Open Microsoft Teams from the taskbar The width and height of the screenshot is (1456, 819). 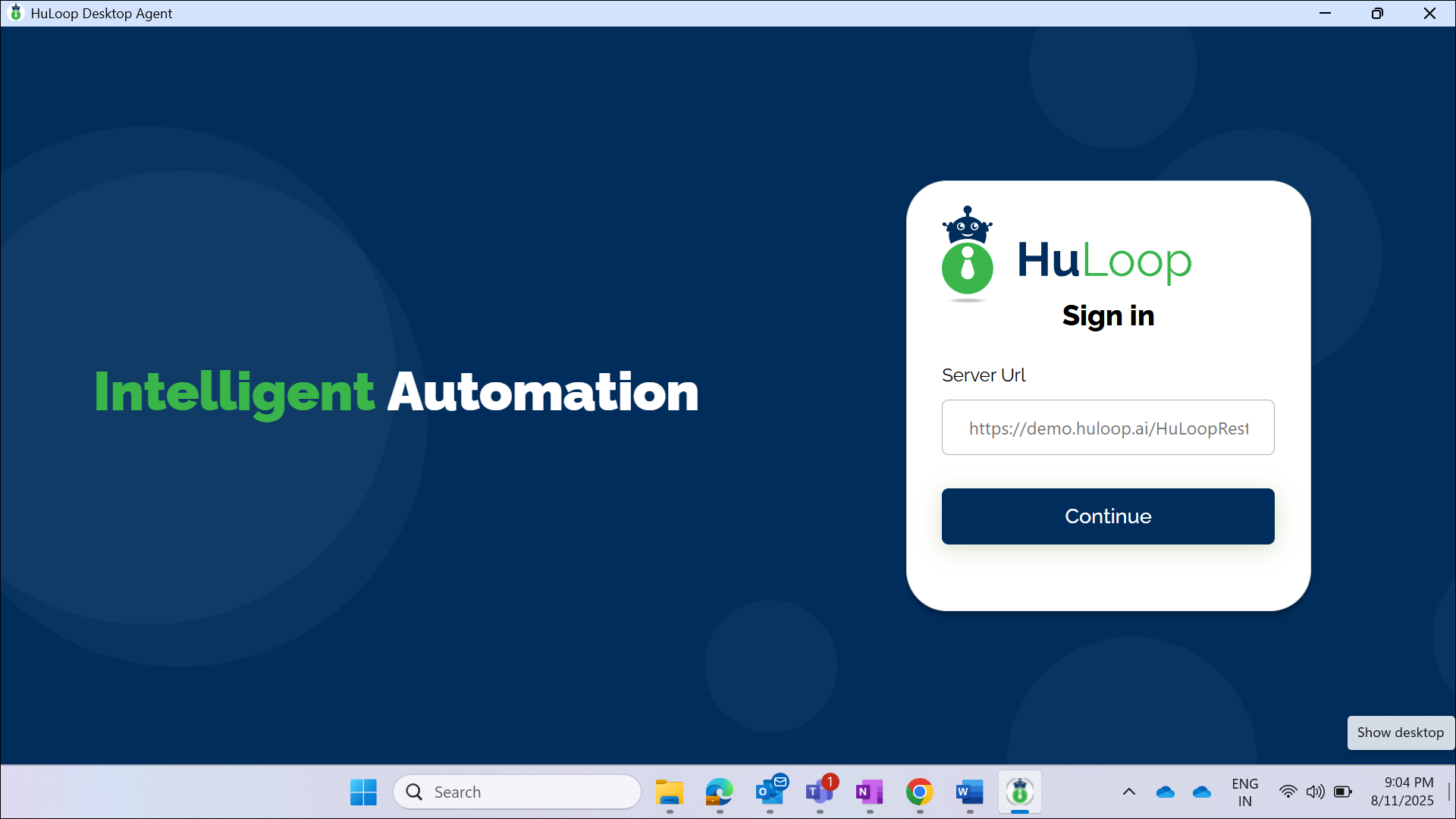click(x=819, y=792)
